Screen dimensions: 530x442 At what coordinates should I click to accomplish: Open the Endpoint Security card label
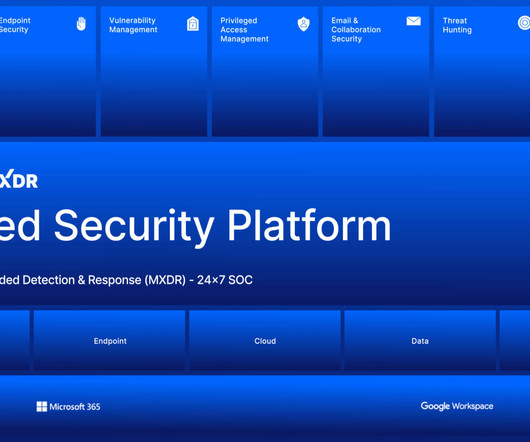pyautogui.click(x=15, y=25)
